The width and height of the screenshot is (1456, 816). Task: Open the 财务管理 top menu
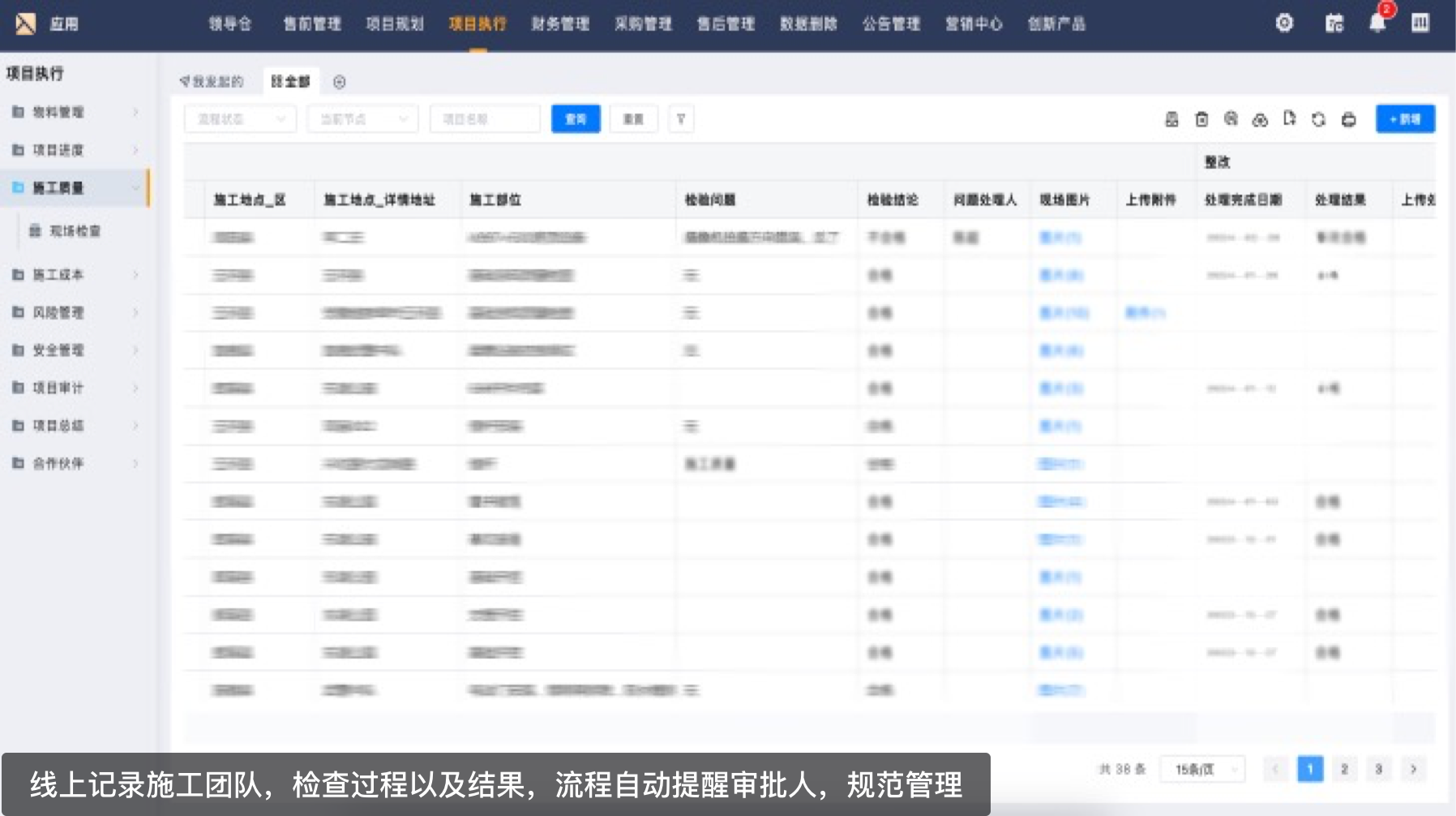coord(560,24)
